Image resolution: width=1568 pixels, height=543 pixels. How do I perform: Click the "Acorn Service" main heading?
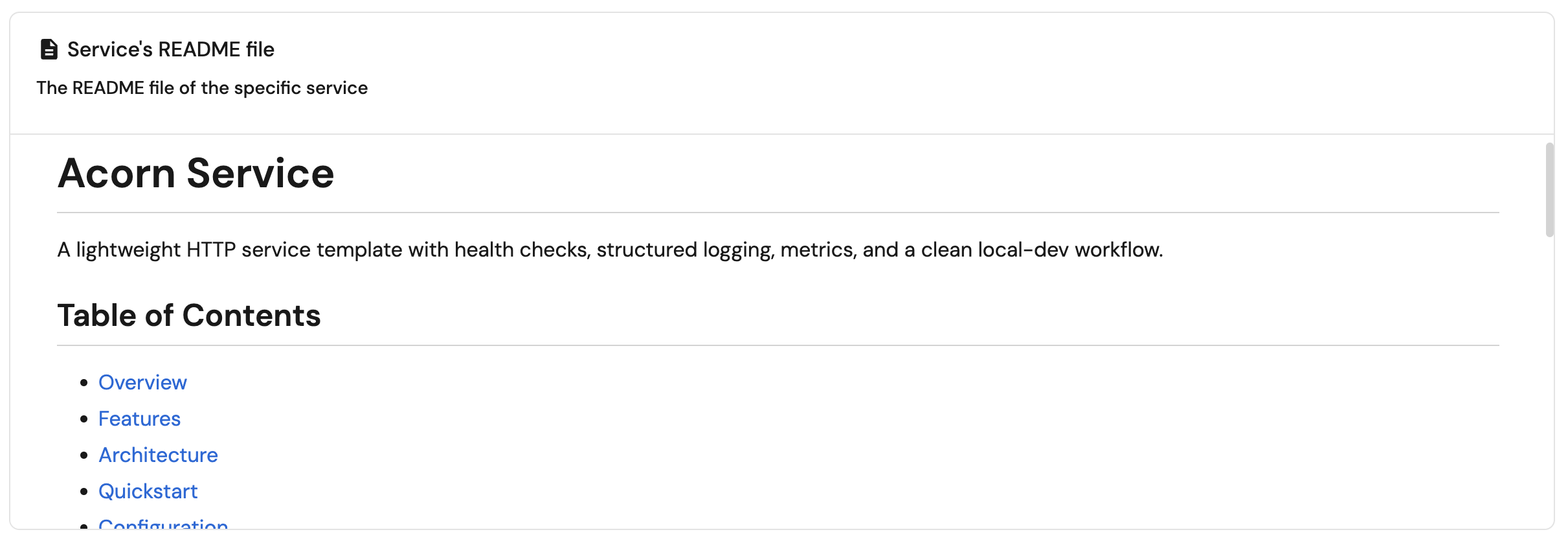pyautogui.click(x=196, y=174)
